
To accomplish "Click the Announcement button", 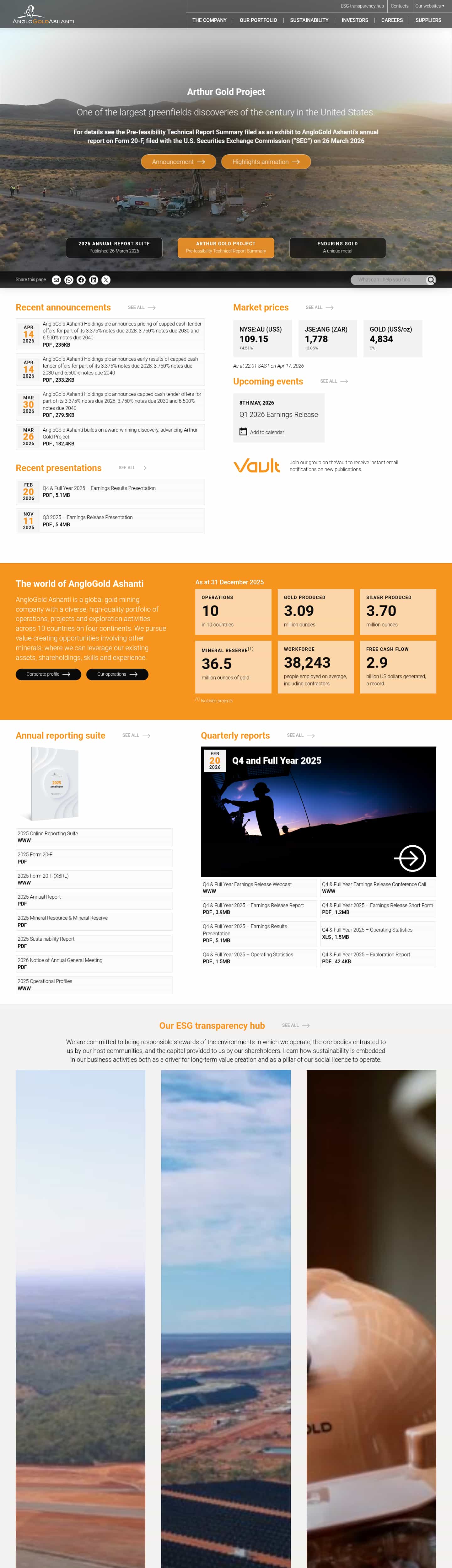I will pyautogui.click(x=179, y=162).
